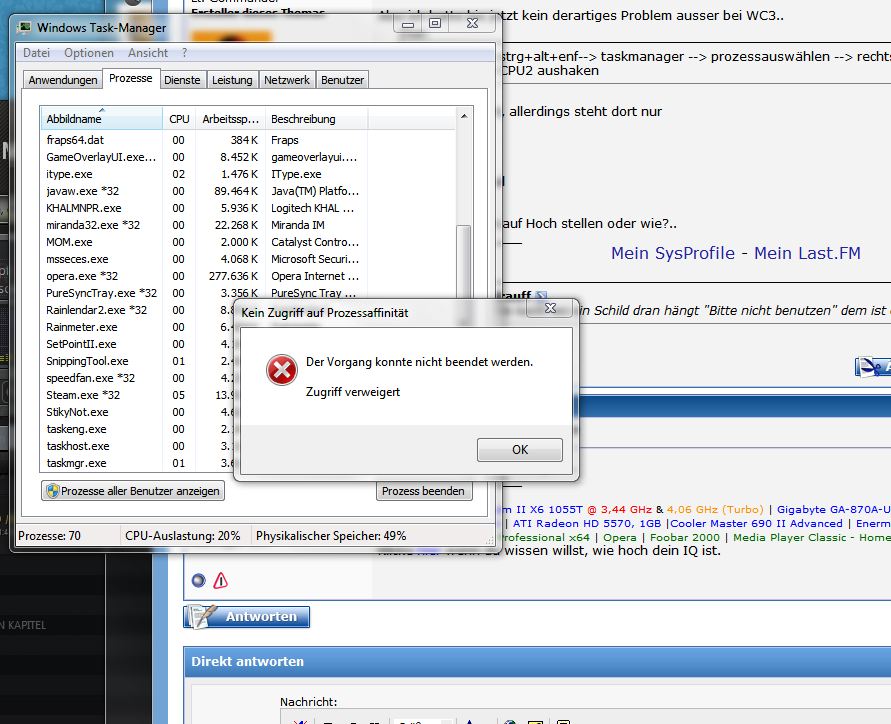Image resolution: width=891 pixels, height=724 pixels.
Task: Click the forum user online status icon
Action: 198,580
